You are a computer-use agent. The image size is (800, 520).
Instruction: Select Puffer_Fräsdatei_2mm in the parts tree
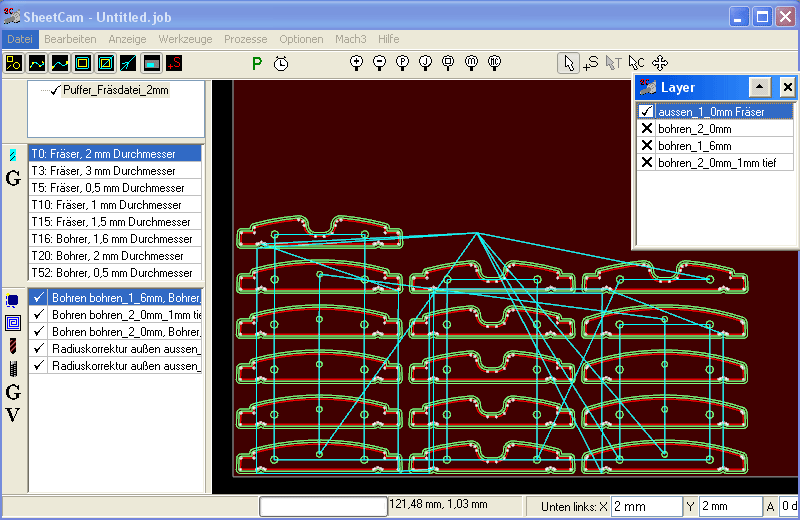pos(115,90)
